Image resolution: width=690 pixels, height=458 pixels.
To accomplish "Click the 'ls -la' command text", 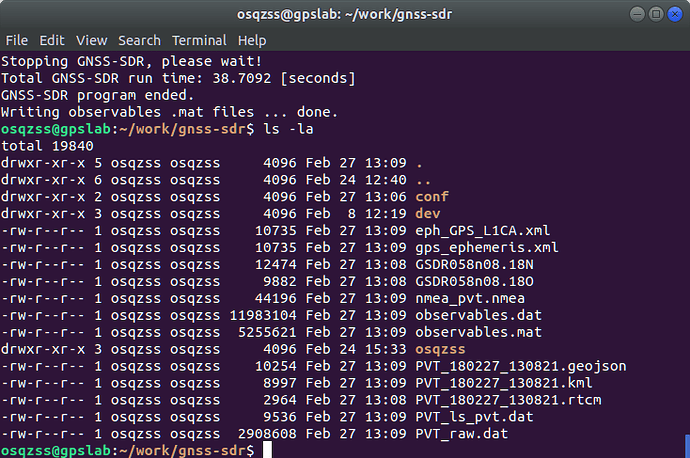I will click(288, 129).
